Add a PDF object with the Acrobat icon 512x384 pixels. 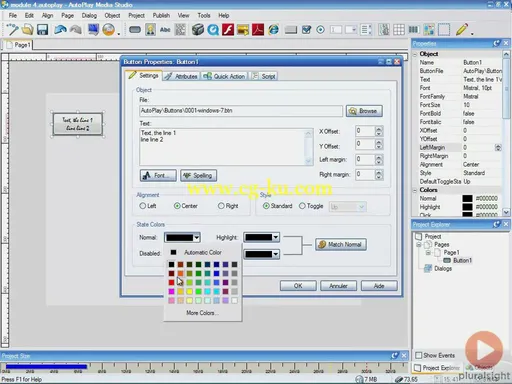[x=258, y=30]
